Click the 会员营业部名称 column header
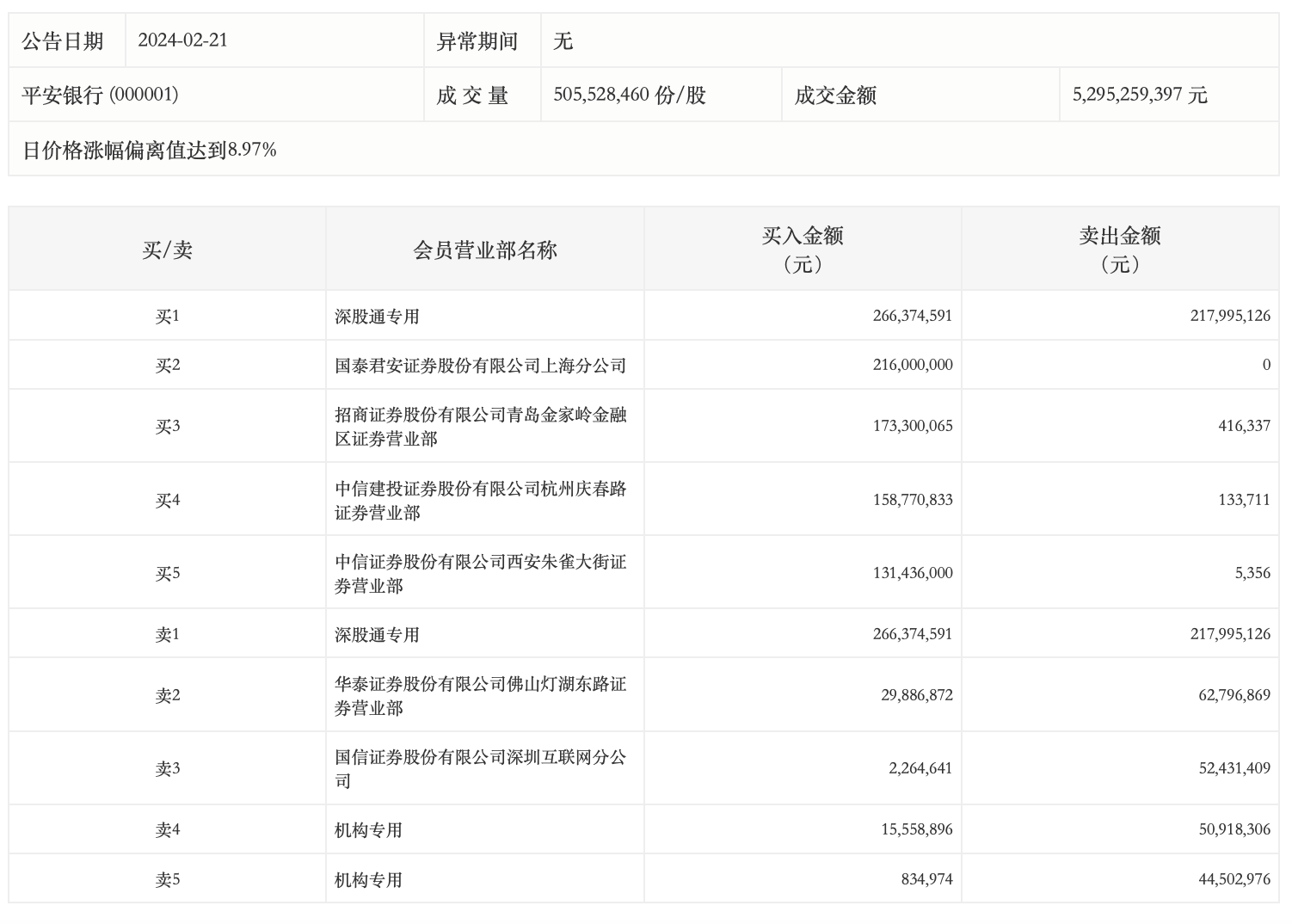 tap(484, 250)
